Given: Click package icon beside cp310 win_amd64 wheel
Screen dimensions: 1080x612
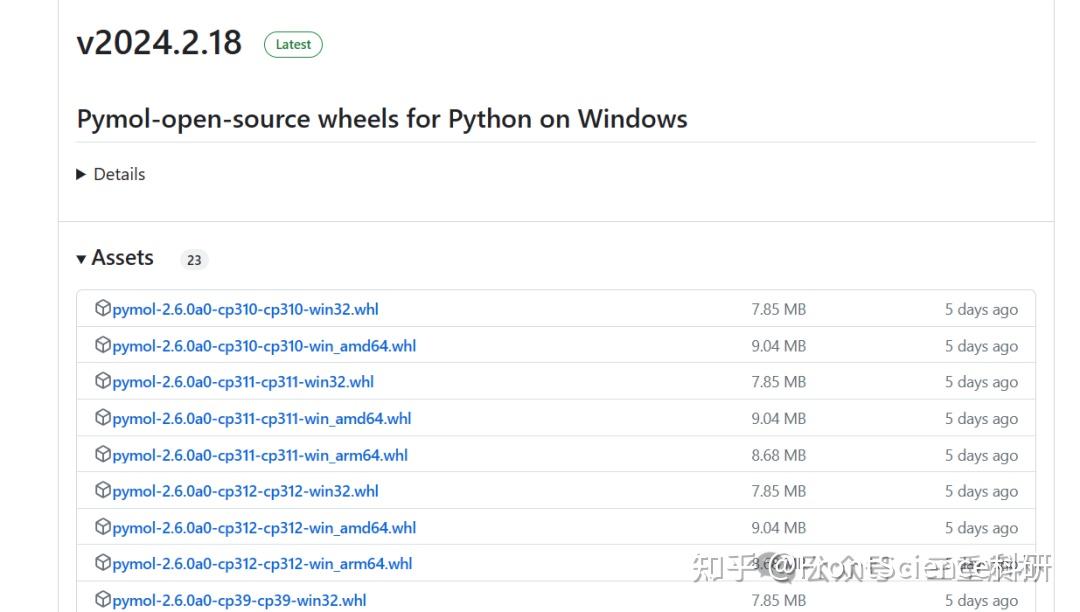Looking at the screenshot, I should (102, 345).
